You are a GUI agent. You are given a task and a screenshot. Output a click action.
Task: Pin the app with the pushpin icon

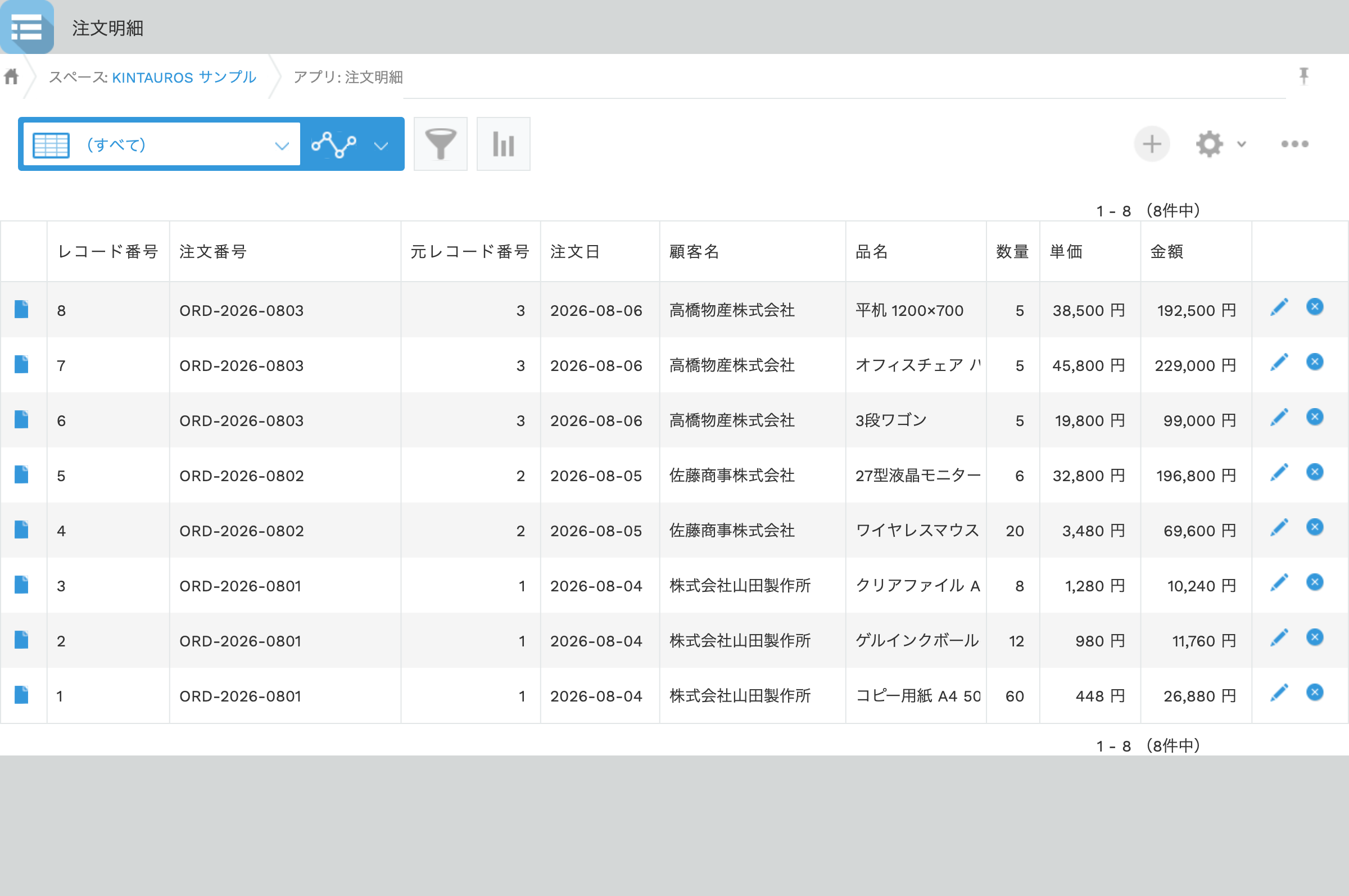tap(1303, 76)
